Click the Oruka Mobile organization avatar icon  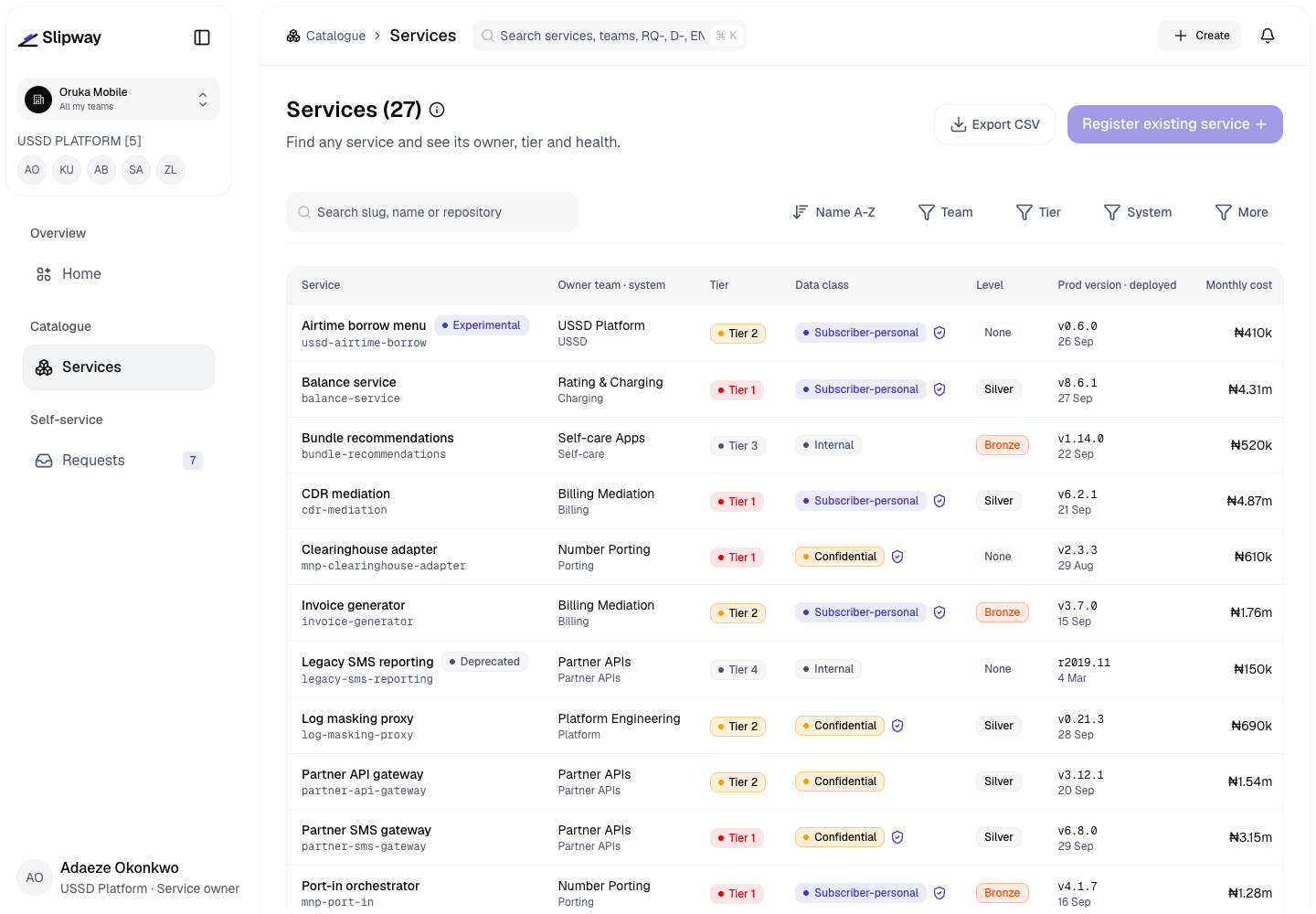tap(38, 99)
